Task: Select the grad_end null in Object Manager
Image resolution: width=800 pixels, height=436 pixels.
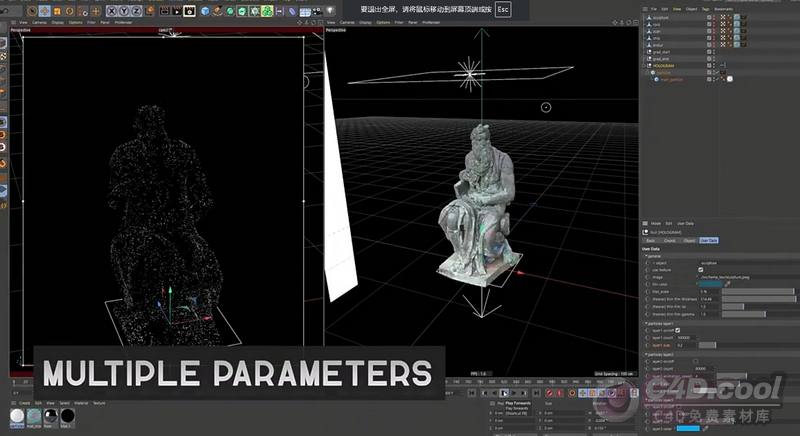Action: point(661,59)
